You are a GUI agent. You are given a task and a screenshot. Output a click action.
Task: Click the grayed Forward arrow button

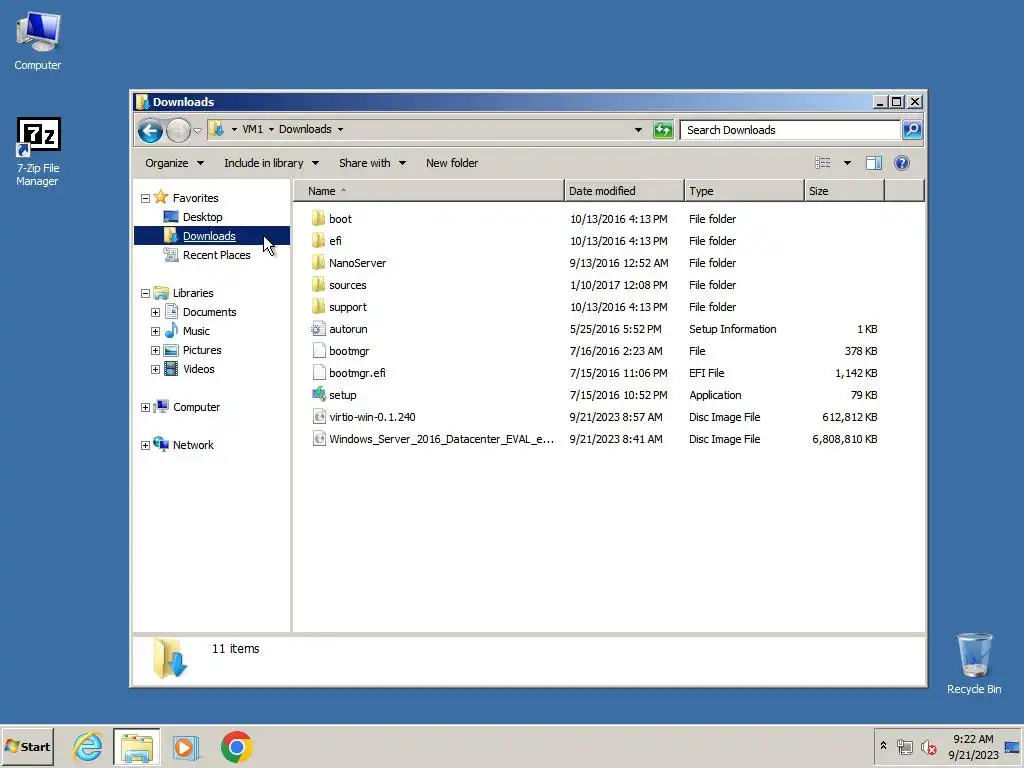click(178, 131)
